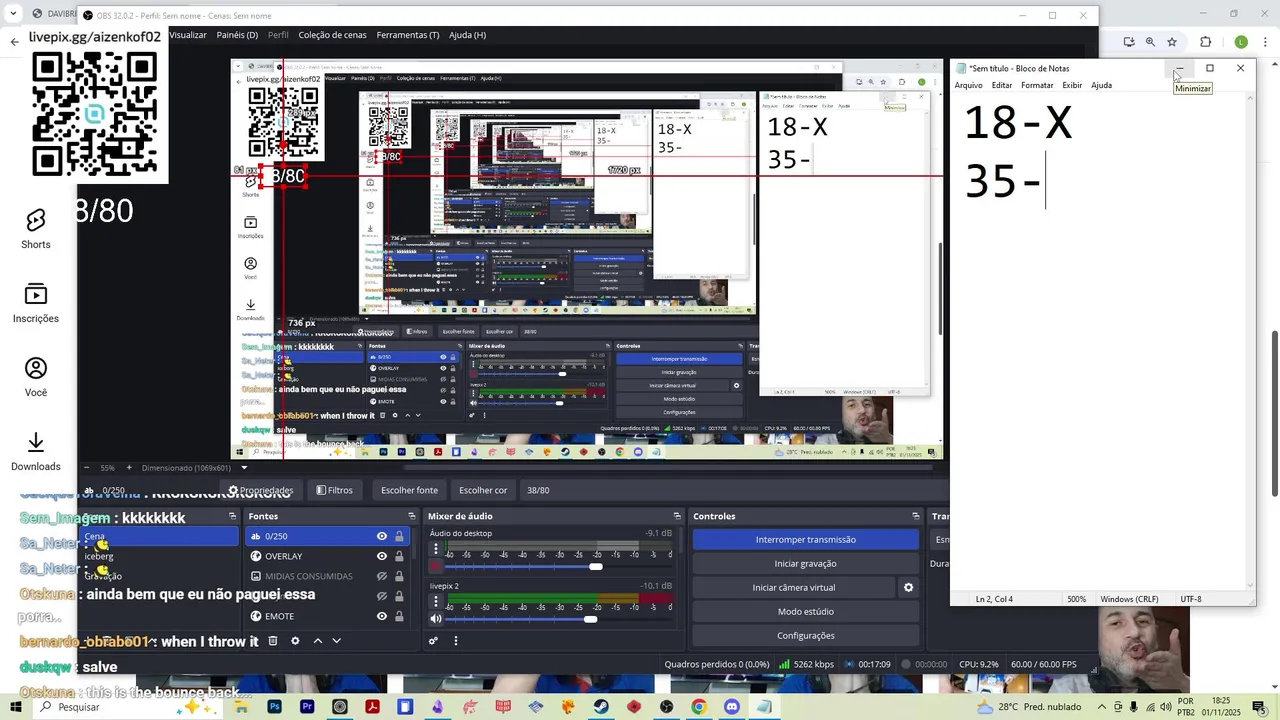Open Notepad Formatar menu
The height and width of the screenshot is (720, 1280).
(x=1037, y=85)
